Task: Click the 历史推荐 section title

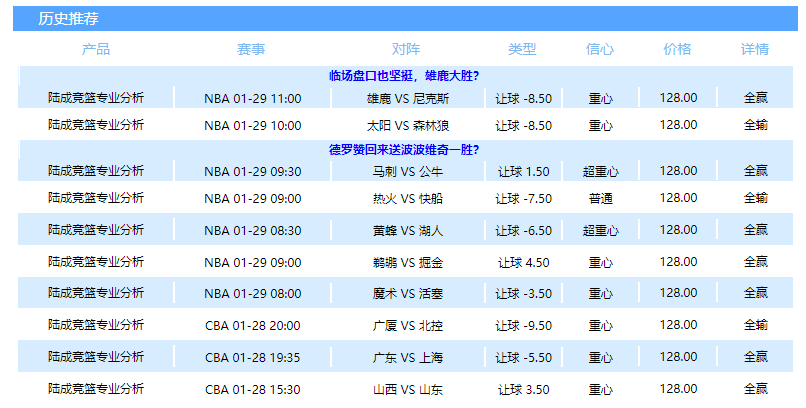Action: click(x=68, y=19)
